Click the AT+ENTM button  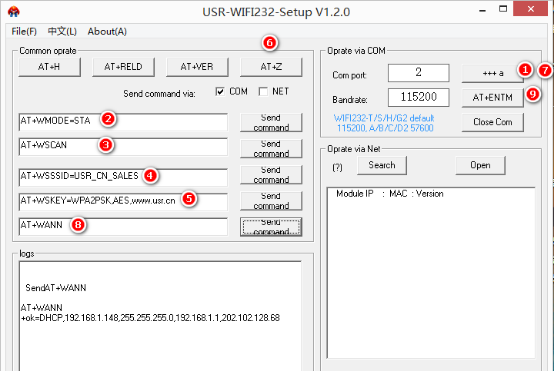pyautogui.click(x=493, y=98)
